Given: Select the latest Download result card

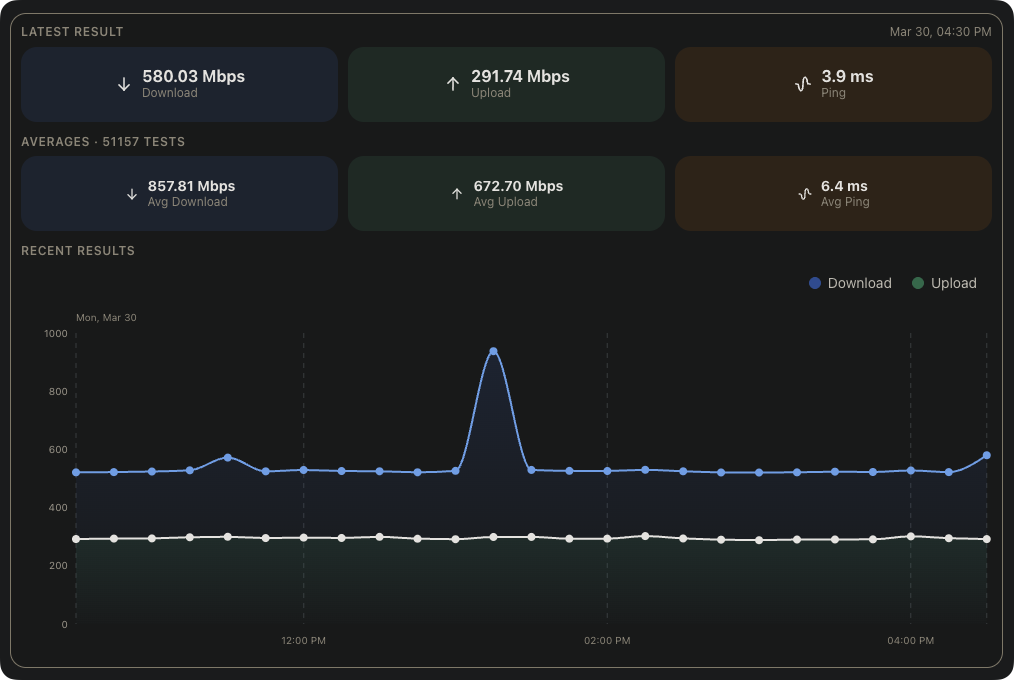Looking at the screenshot, I should pyautogui.click(x=179, y=85).
